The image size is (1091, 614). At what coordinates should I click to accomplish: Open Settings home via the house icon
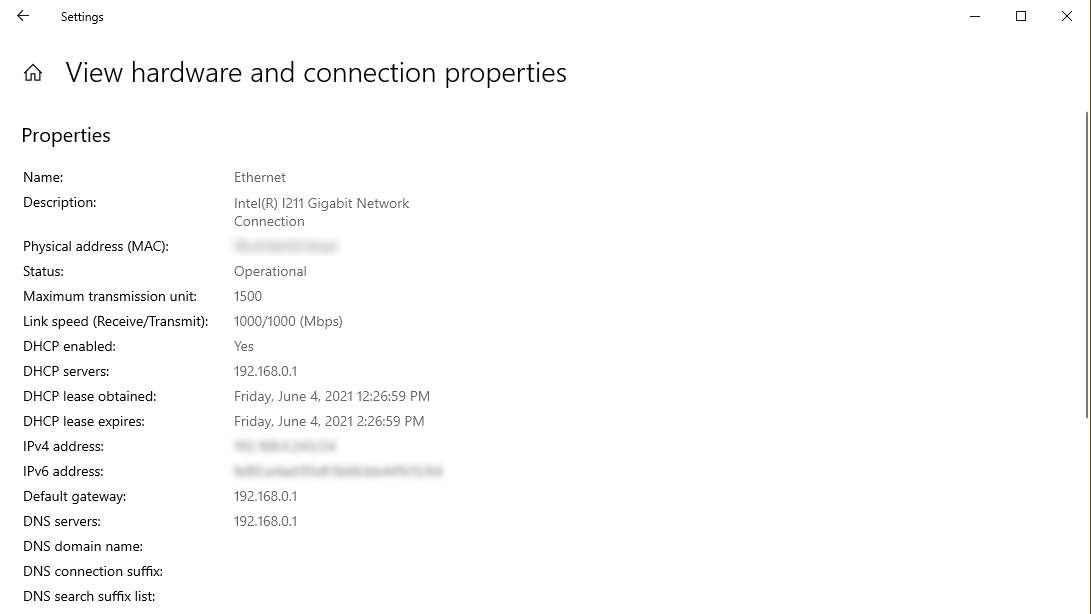pyautogui.click(x=33, y=72)
